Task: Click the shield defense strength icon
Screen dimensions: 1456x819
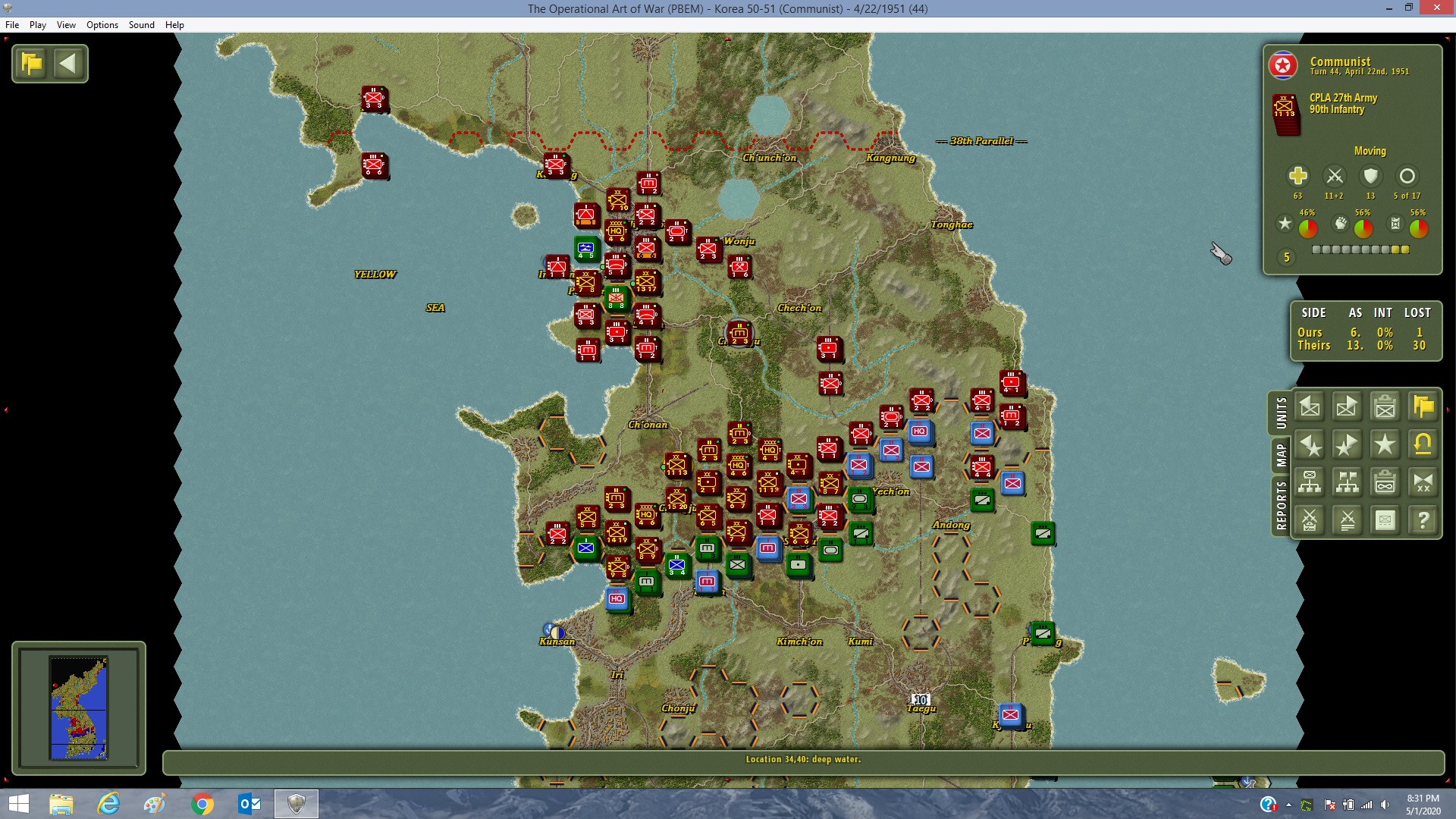Action: tap(1370, 176)
